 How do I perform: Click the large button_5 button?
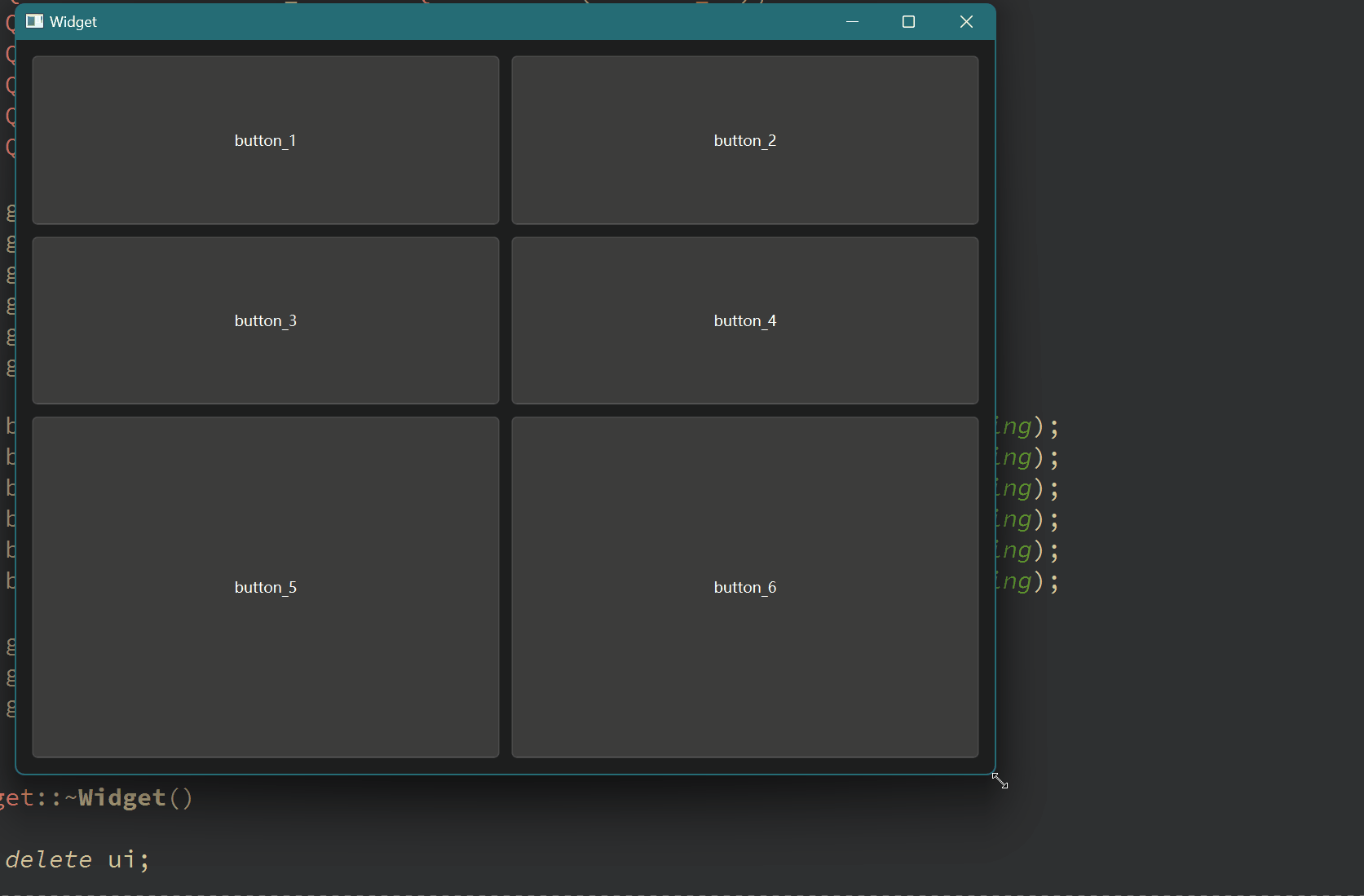(265, 587)
